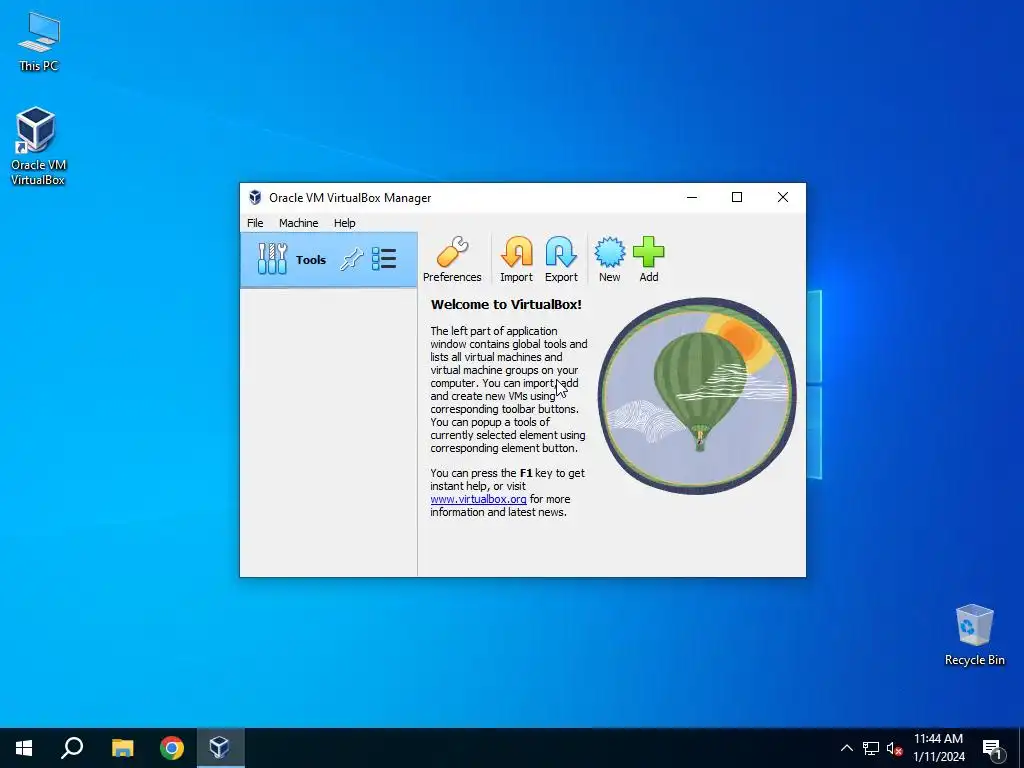This screenshot has width=1024, height=768.
Task: Click the Welcome to VirtualBox! heading
Action: (x=506, y=304)
